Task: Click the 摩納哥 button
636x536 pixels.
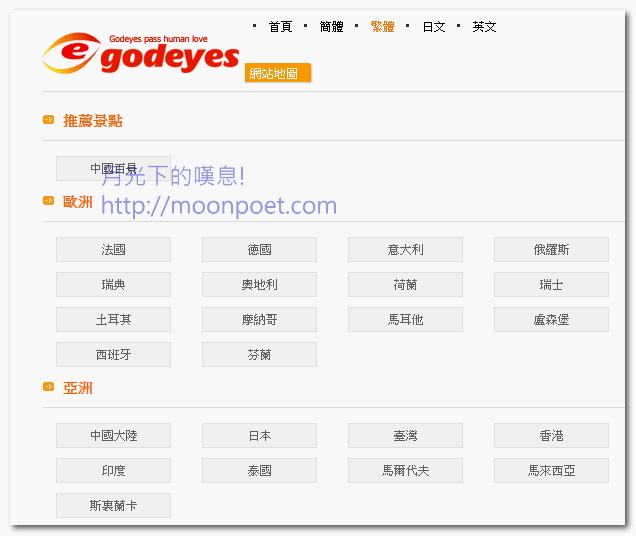Action: (259, 319)
